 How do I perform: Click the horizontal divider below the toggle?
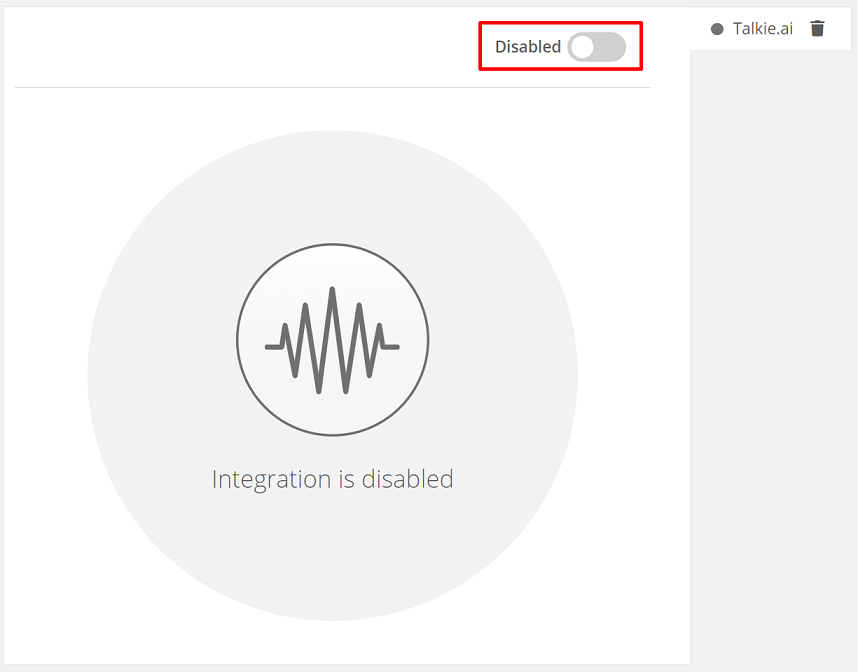[x=333, y=87]
